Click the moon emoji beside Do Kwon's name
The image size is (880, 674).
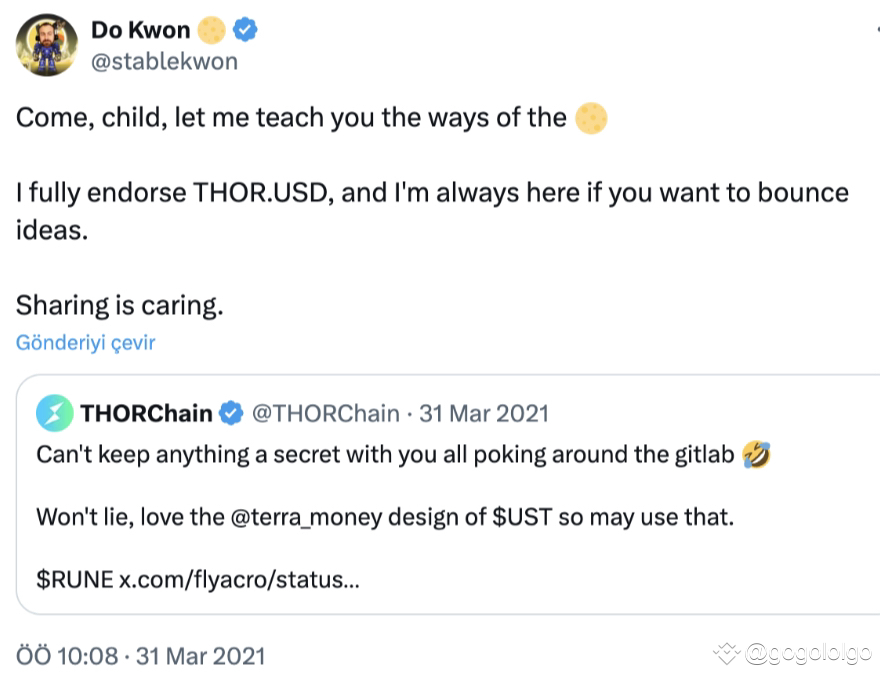[x=211, y=31]
